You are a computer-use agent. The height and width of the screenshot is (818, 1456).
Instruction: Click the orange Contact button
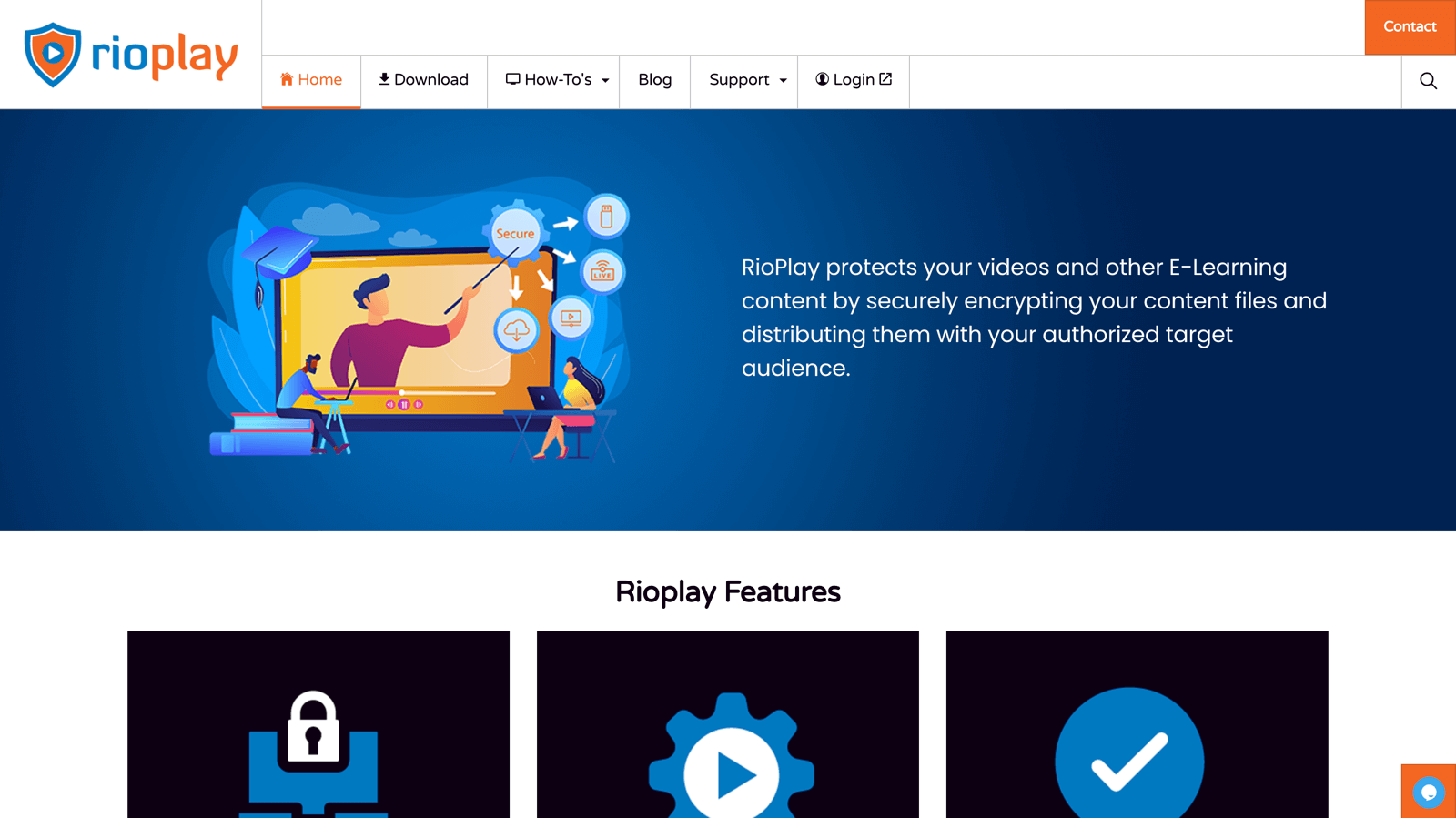tap(1410, 27)
